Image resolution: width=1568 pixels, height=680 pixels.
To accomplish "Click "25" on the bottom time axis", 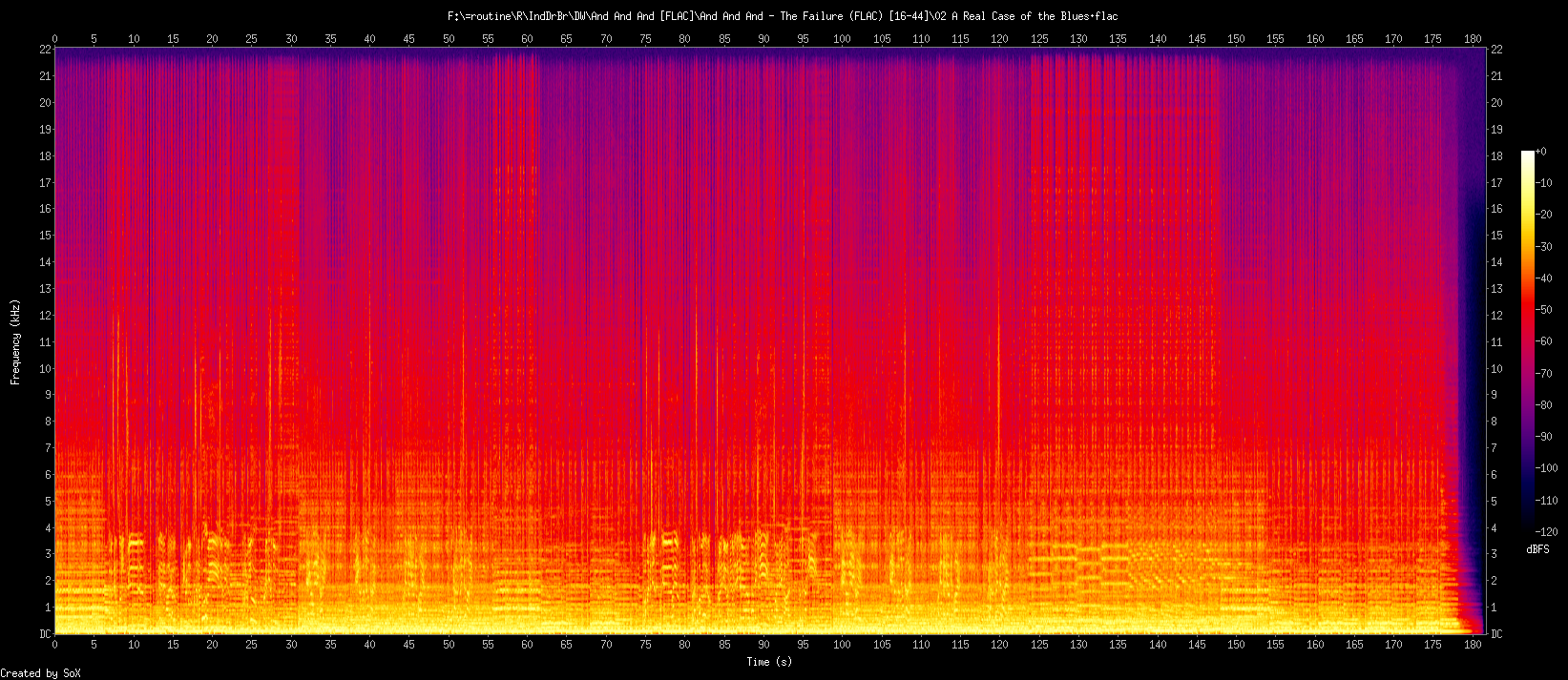I will pos(252,645).
